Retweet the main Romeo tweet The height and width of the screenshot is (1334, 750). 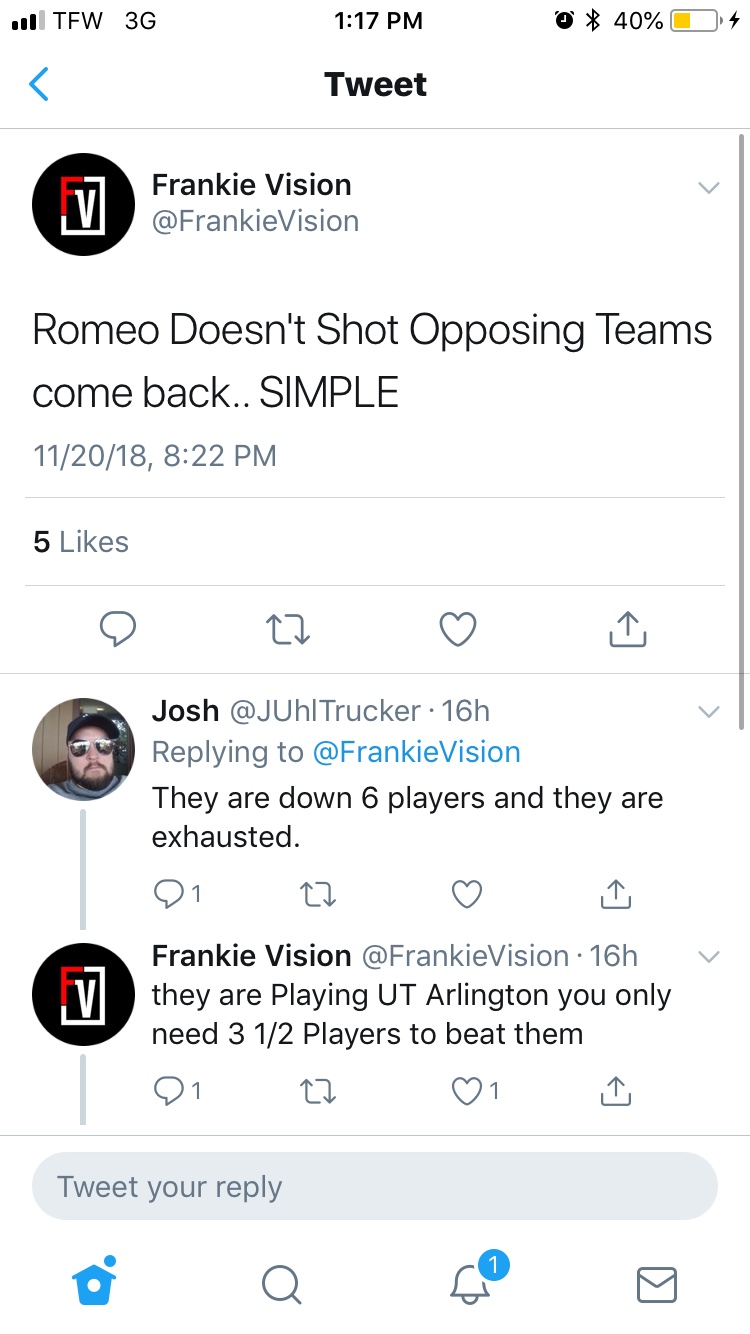coord(288,629)
